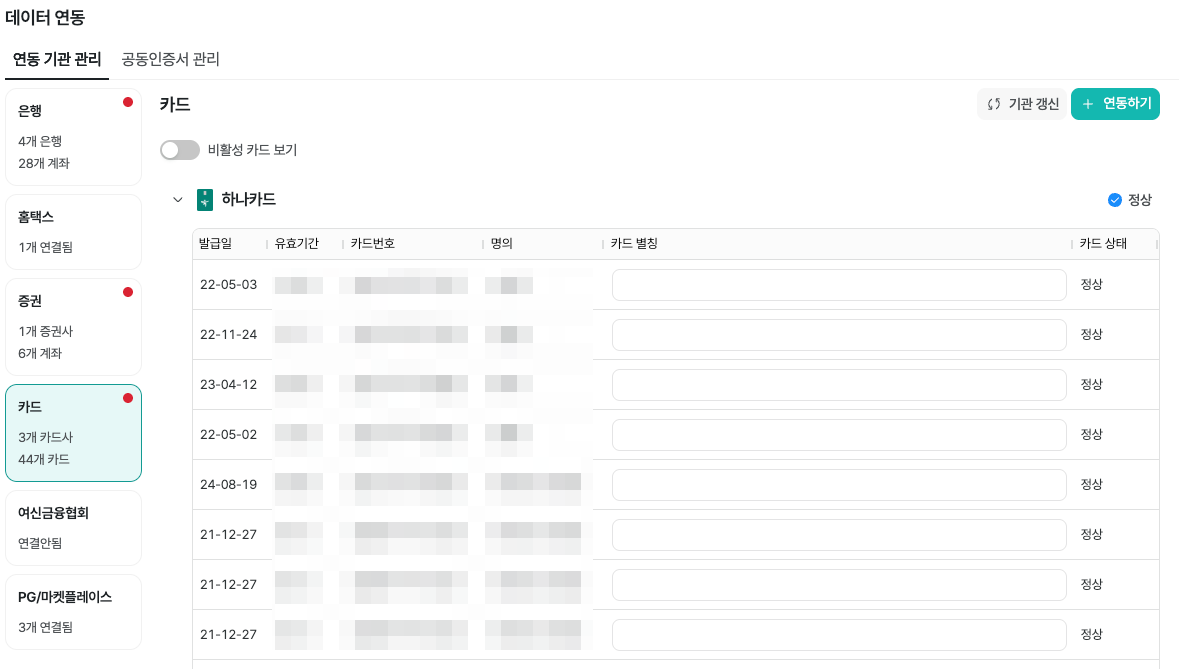Click the plus icon in 연동하기
Image resolution: width=1179 pixels, height=669 pixels.
[1088, 104]
